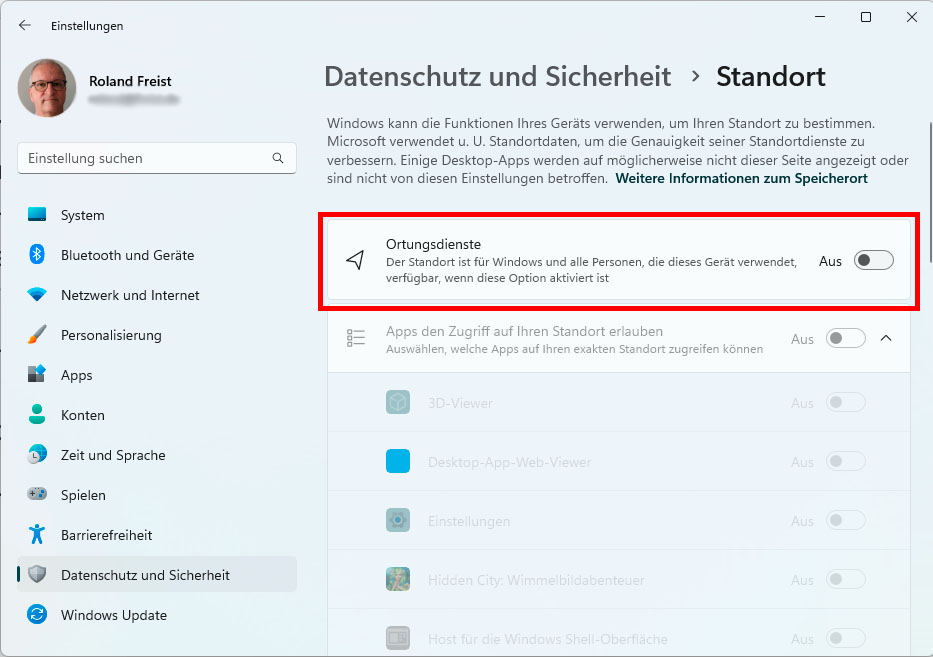Click the Roland Freist account name
This screenshot has height=657, width=933.
130,81
